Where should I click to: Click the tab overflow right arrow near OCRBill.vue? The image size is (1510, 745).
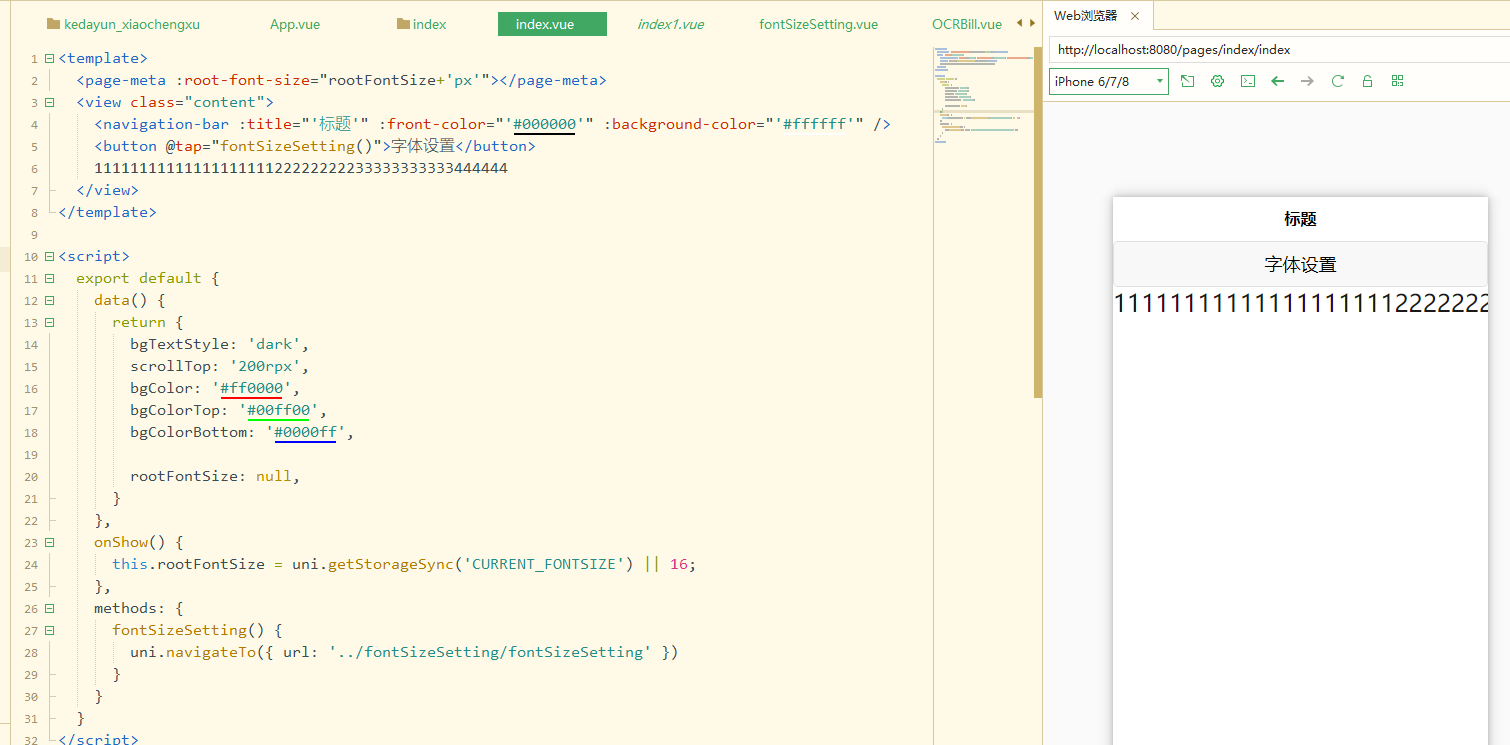click(1031, 23)
